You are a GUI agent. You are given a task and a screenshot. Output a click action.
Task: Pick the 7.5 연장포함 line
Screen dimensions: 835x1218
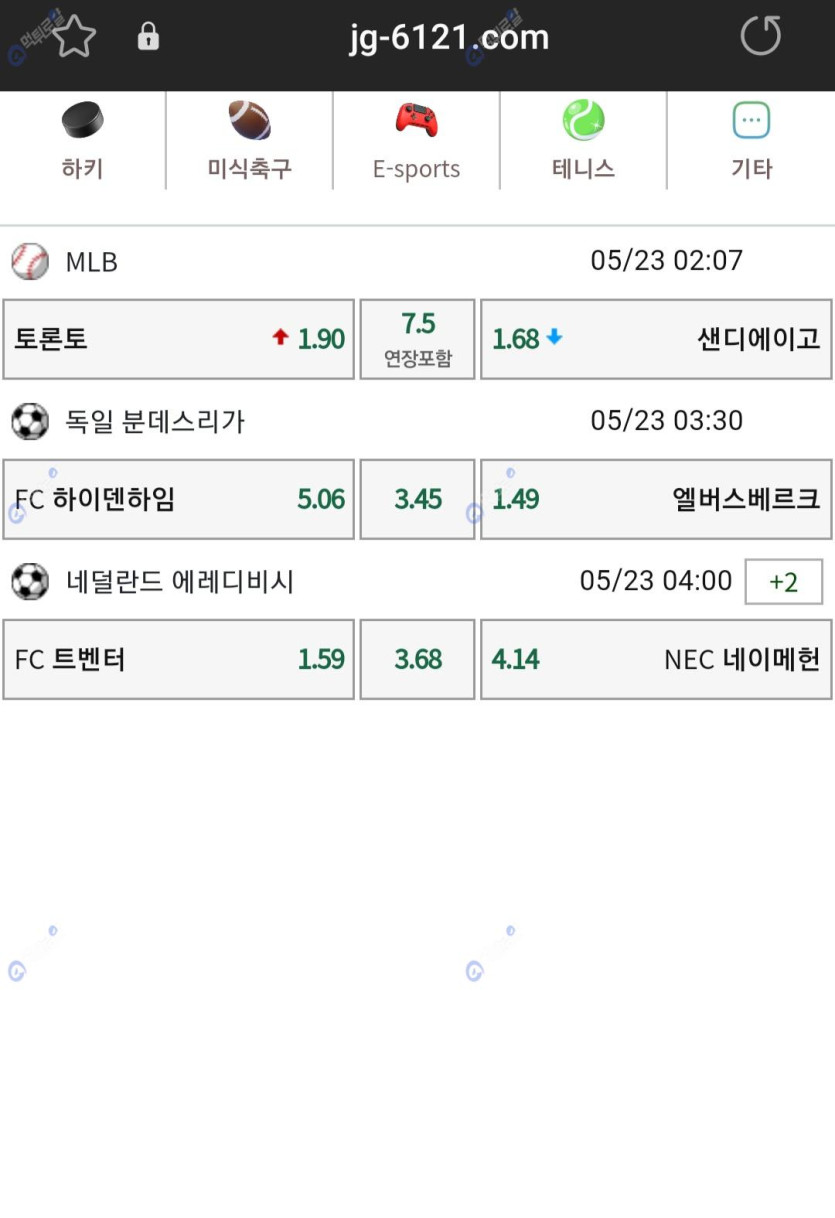tap(417, 339)
